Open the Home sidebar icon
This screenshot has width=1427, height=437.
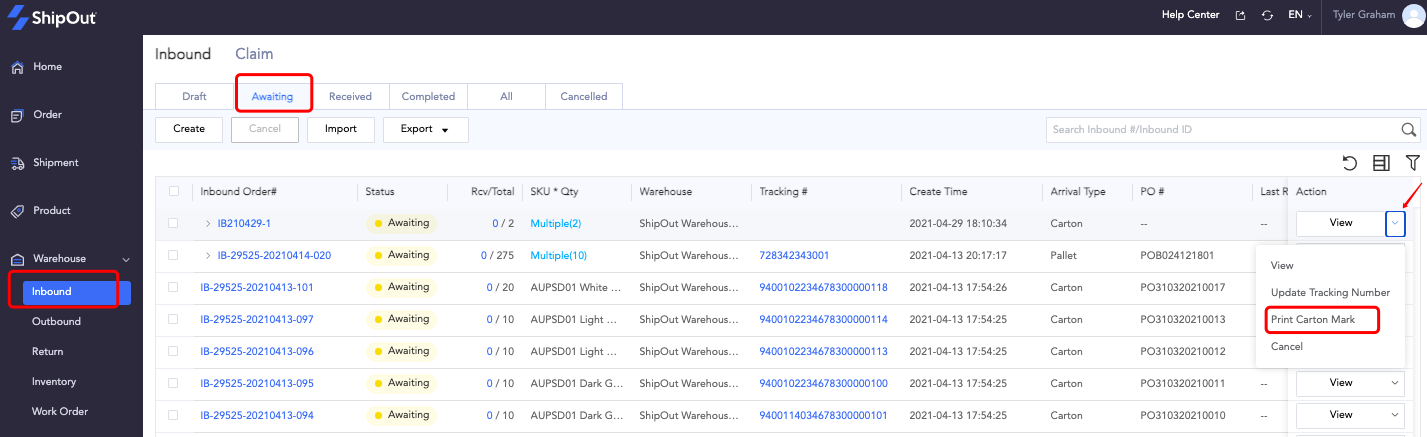pyautogui.click(x=17, y=67)
